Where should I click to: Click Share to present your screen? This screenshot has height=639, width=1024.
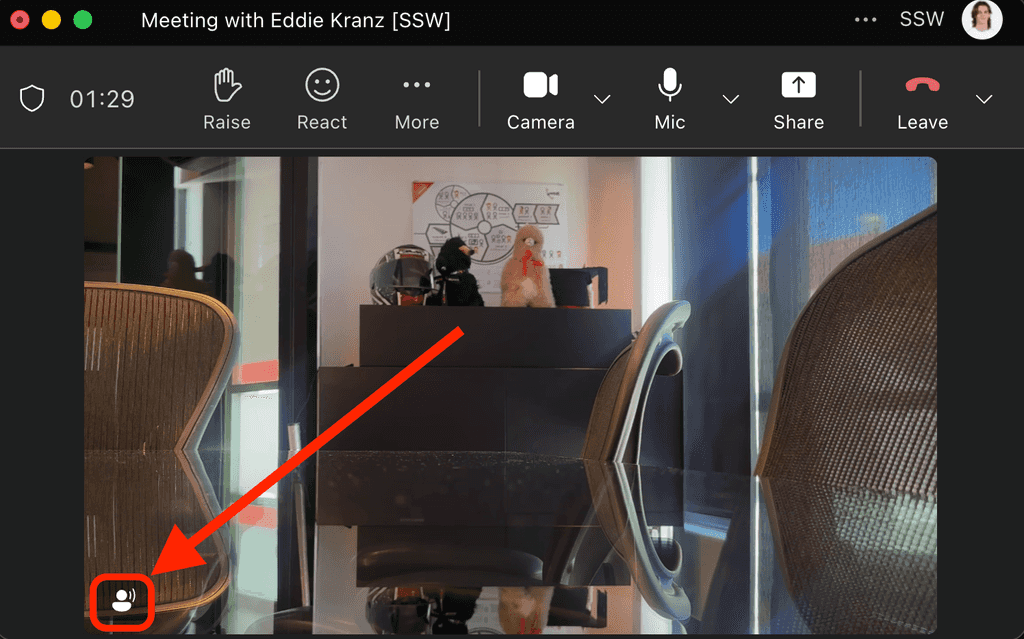tap(798, 99)
